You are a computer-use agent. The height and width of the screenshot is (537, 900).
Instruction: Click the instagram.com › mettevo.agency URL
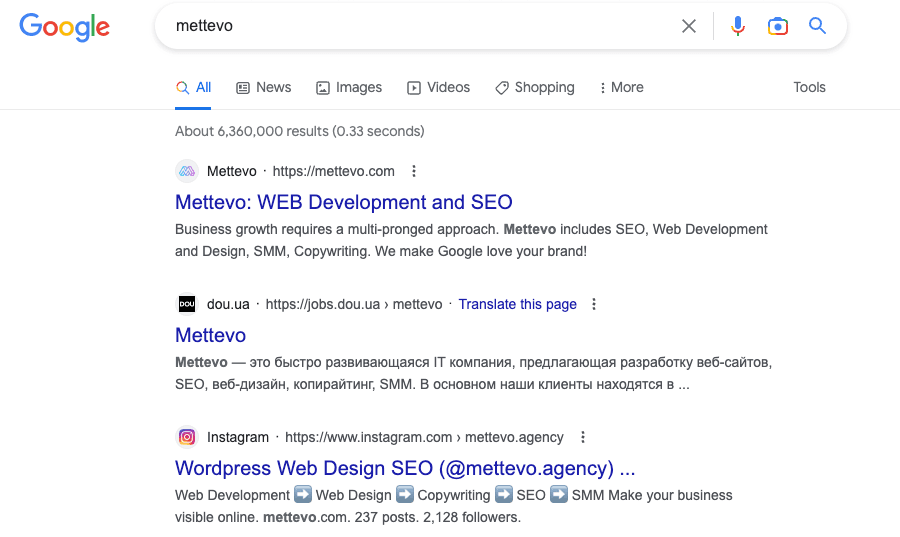[424, 437]
